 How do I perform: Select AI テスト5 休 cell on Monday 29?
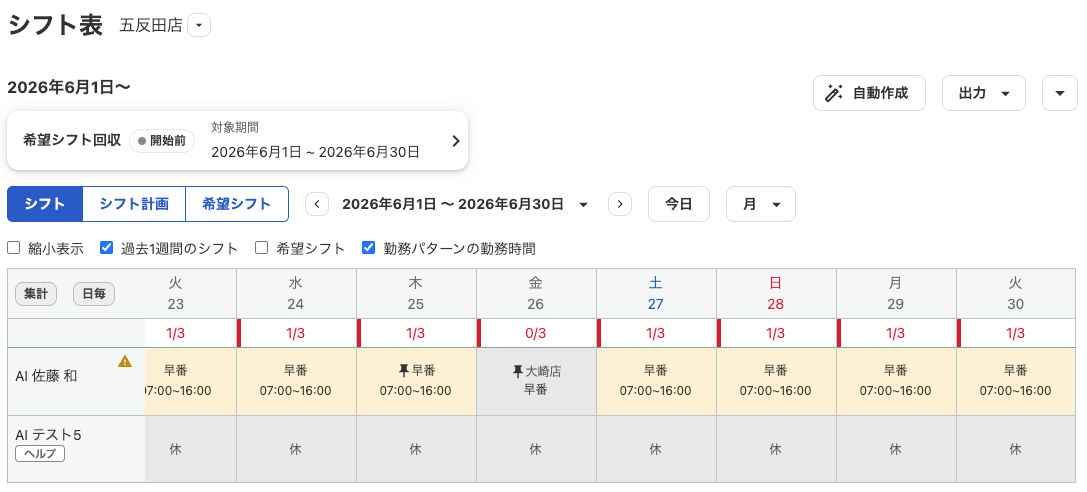[x=896, y=449]
